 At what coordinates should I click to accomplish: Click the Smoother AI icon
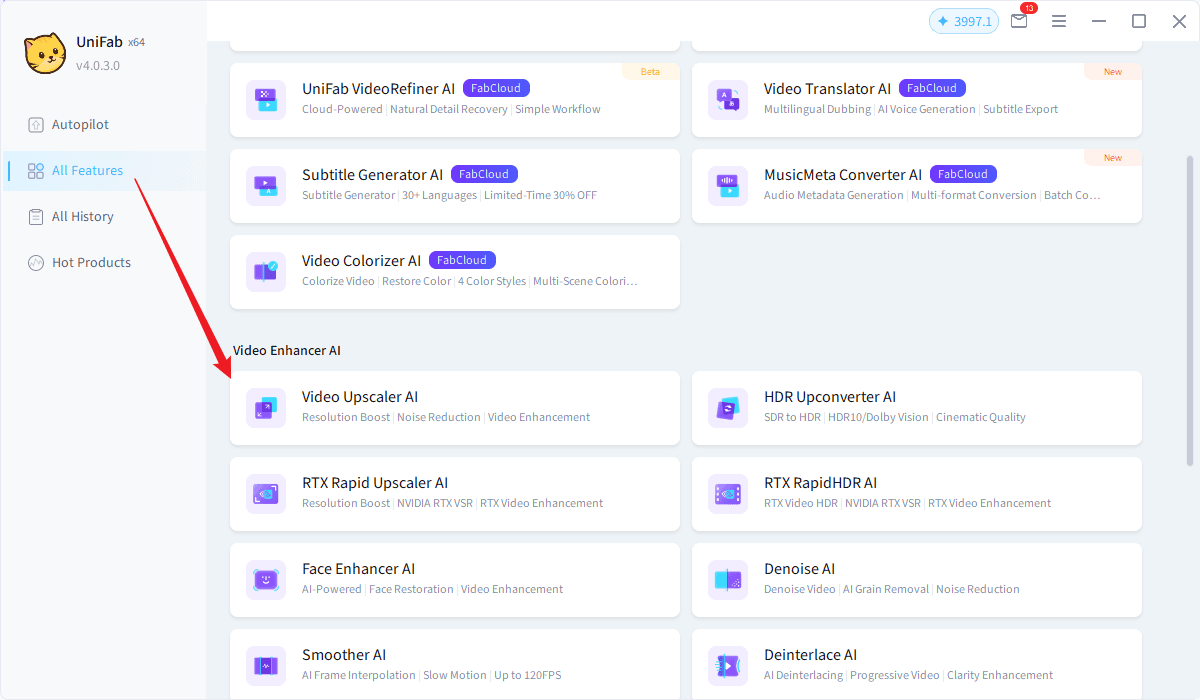click(265, 666)
